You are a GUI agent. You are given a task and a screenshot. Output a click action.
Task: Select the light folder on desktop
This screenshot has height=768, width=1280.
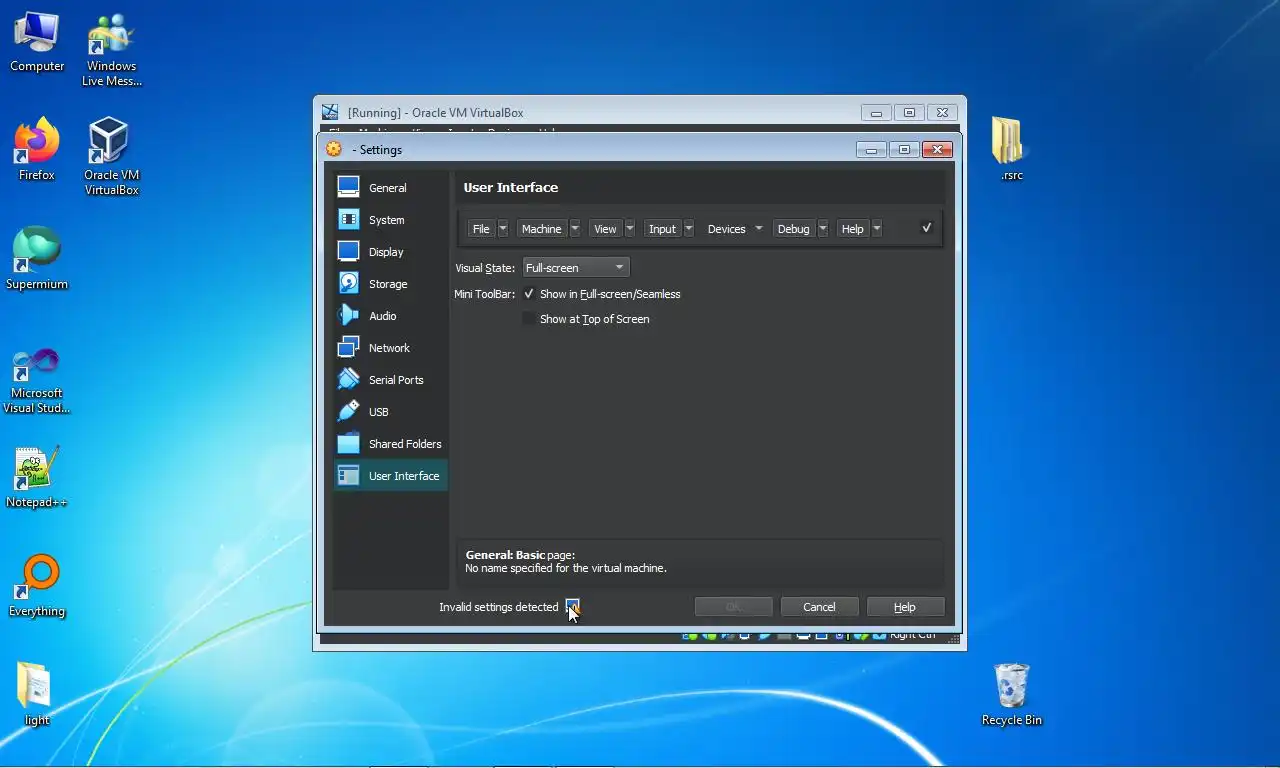37,694
